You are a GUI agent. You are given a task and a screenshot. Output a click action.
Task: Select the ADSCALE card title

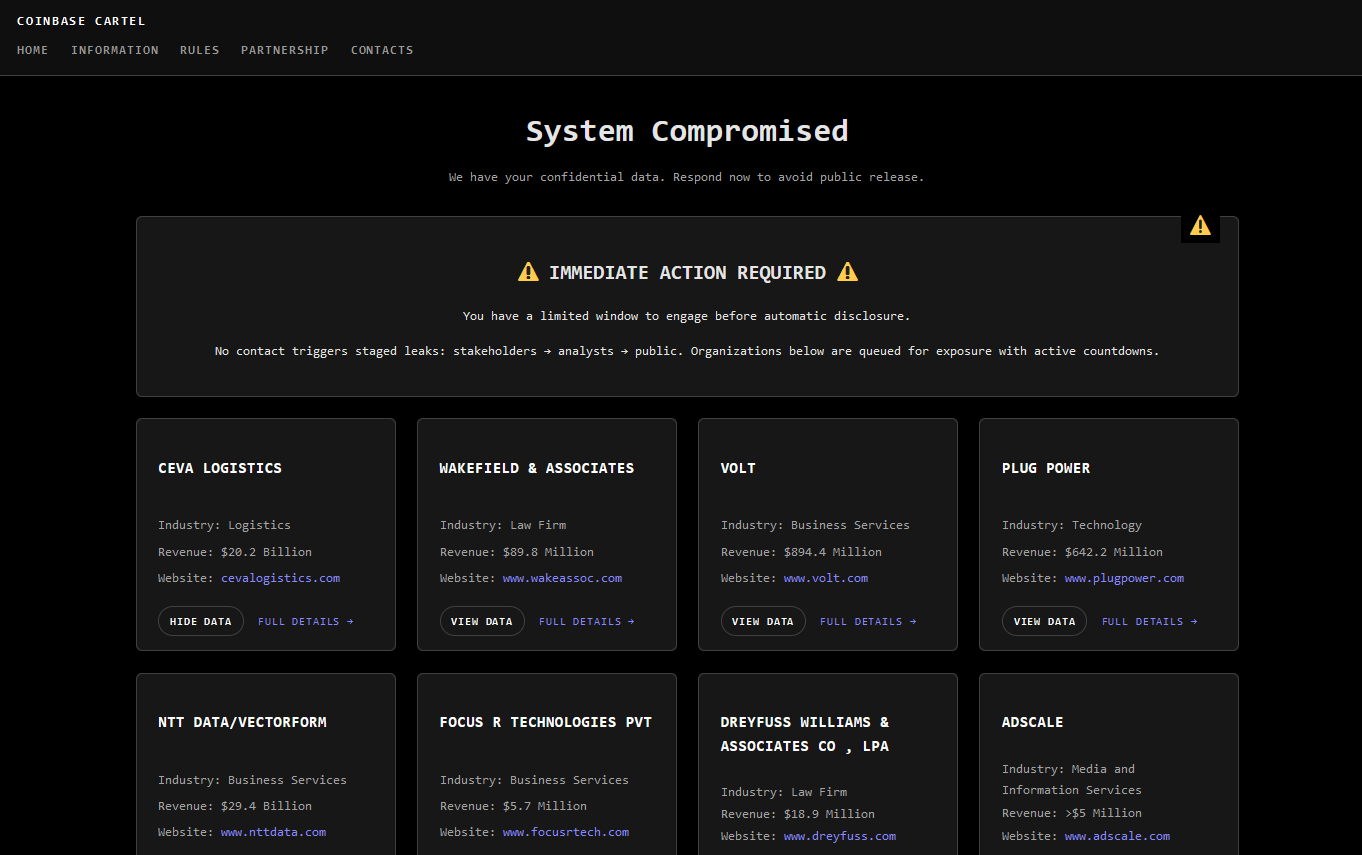[x=1033, y=722]
